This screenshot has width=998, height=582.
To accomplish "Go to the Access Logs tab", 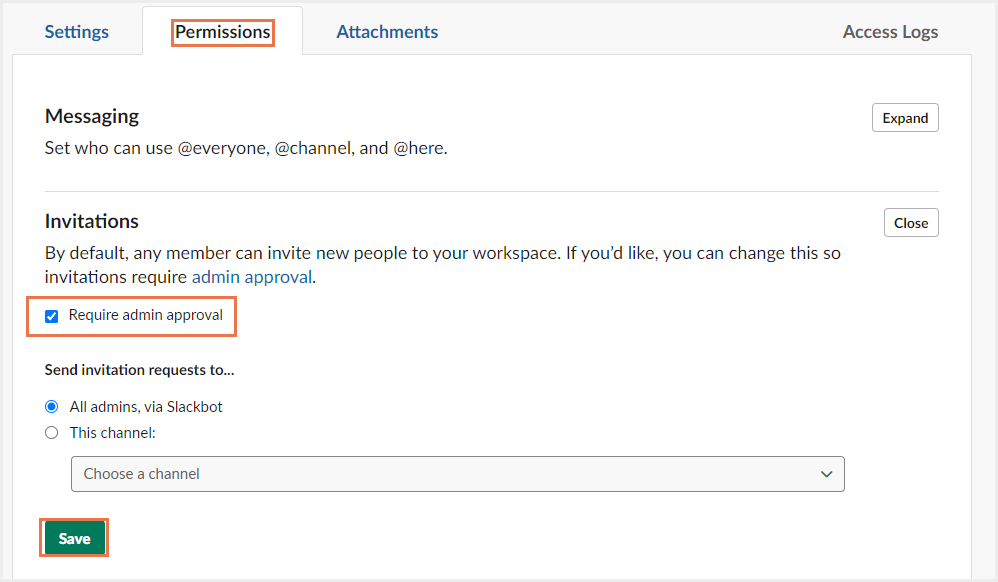I will click(890, 32).
